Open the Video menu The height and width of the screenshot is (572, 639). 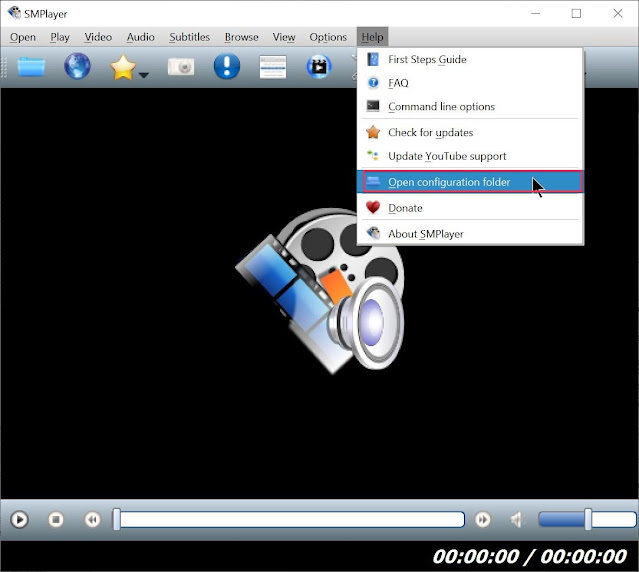pos(98,37)
